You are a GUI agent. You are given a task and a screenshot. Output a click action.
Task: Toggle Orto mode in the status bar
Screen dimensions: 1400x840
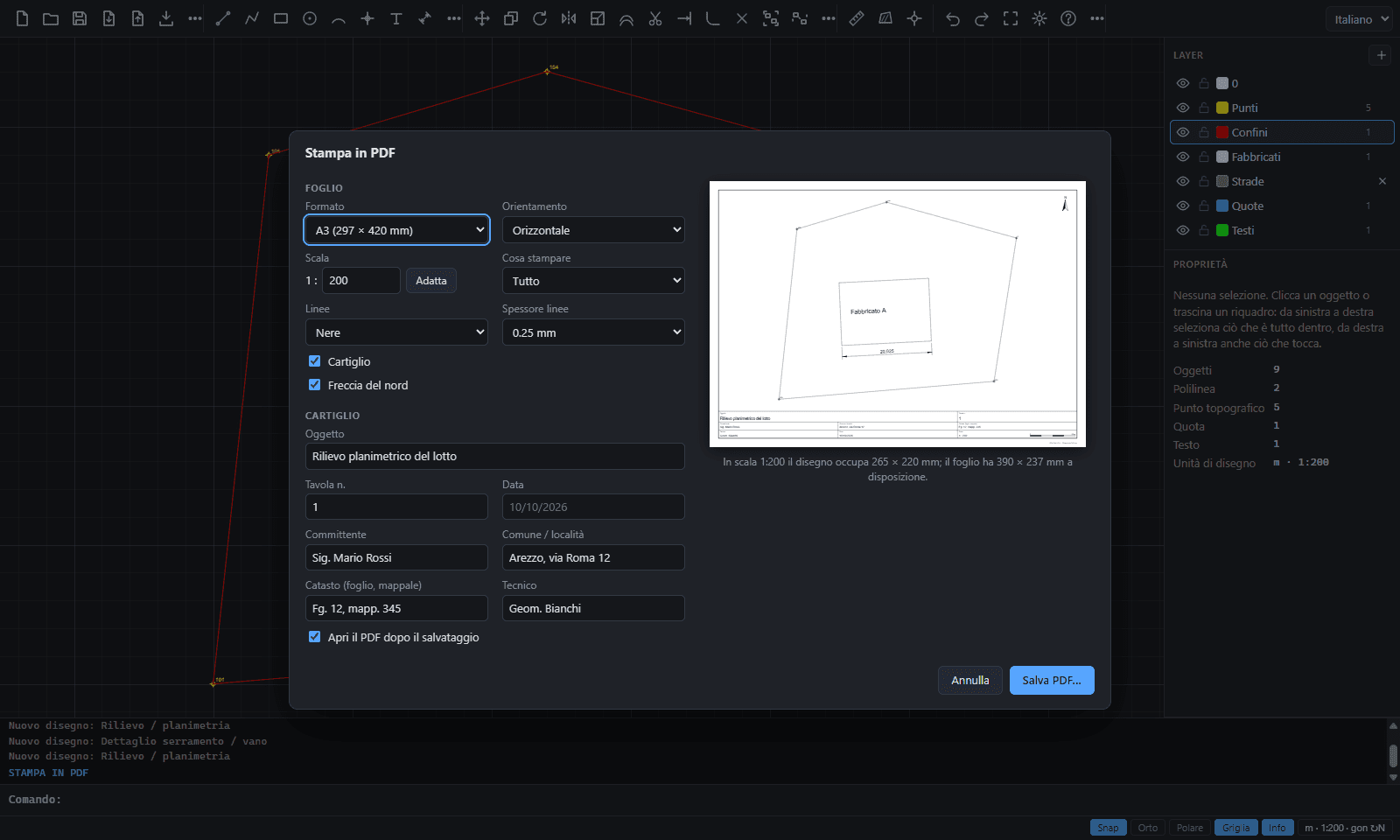pyautogui.click(x=1148, y=828)
